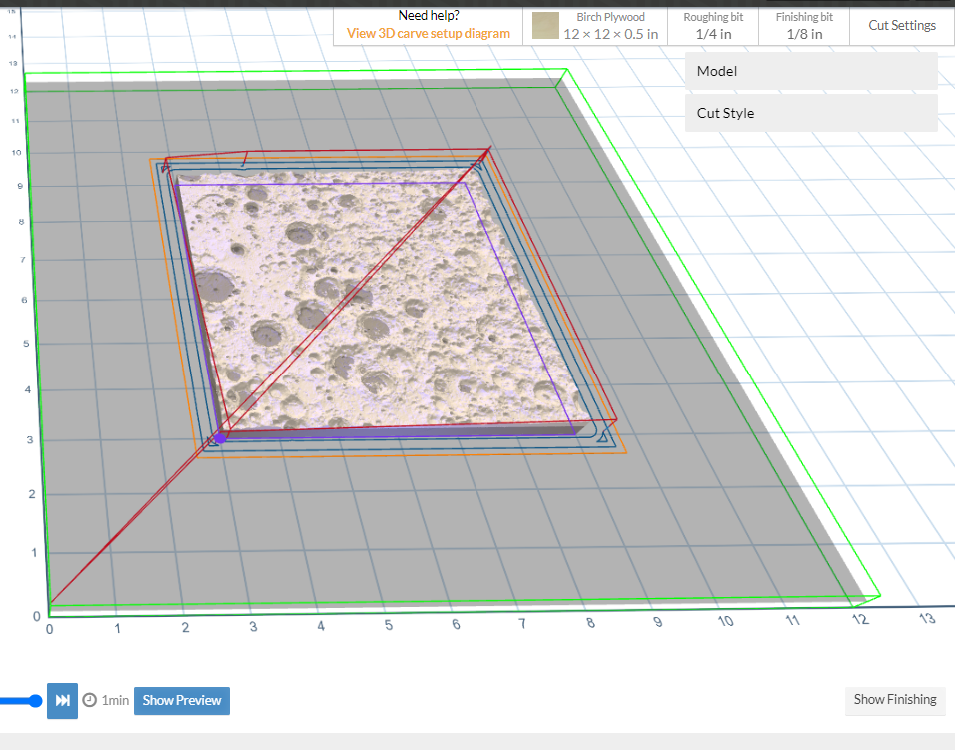Viewport: 955px width, 750px height.
Task: Expand the Cut Style panel
Action: (811, 113)
